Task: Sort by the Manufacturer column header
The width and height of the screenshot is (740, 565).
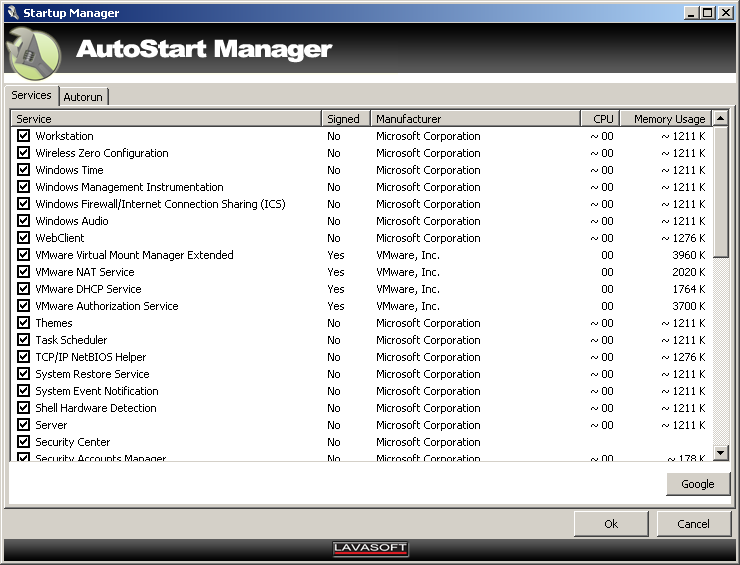Action: (475, 118)
